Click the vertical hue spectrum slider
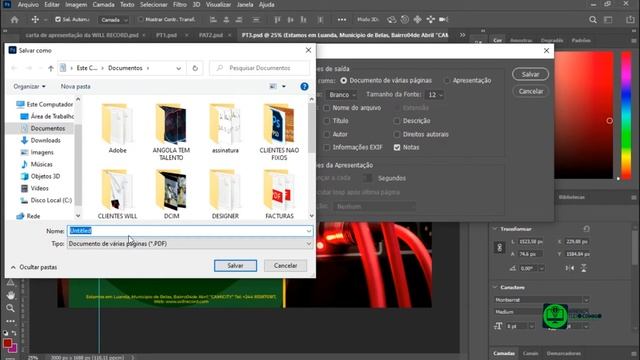The image size is (640, 360). 626,116
